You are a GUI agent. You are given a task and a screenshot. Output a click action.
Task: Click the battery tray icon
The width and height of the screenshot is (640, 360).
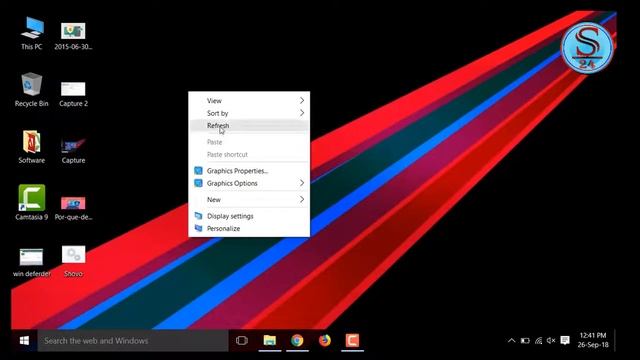(x=525, y=340)
